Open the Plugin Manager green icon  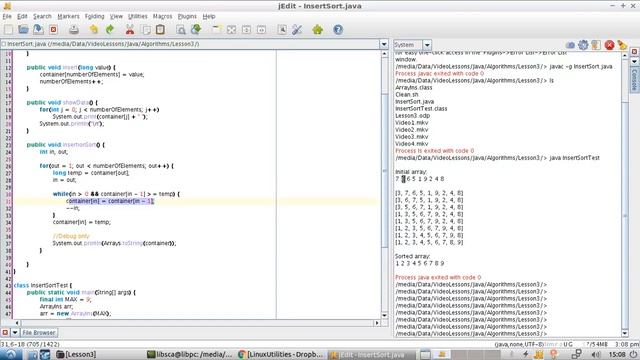point(318,29)
